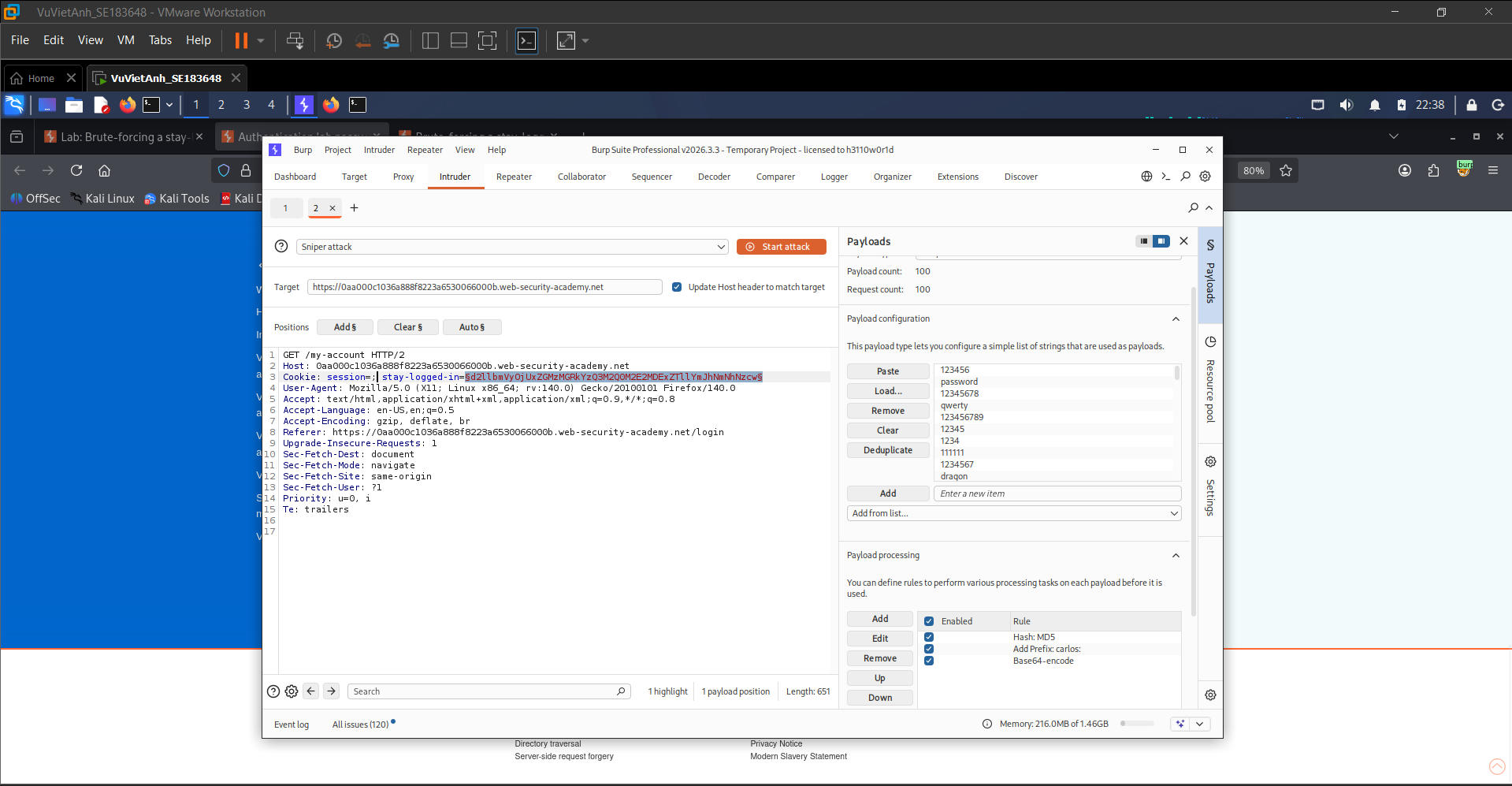
Task: Open the Burp menu
Action: click(303, 150)
